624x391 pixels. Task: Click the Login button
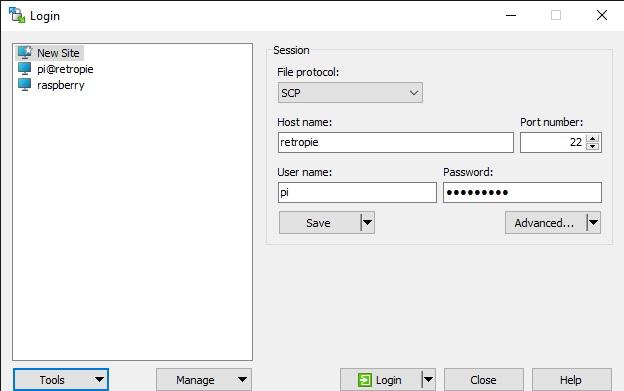(381, 380)
